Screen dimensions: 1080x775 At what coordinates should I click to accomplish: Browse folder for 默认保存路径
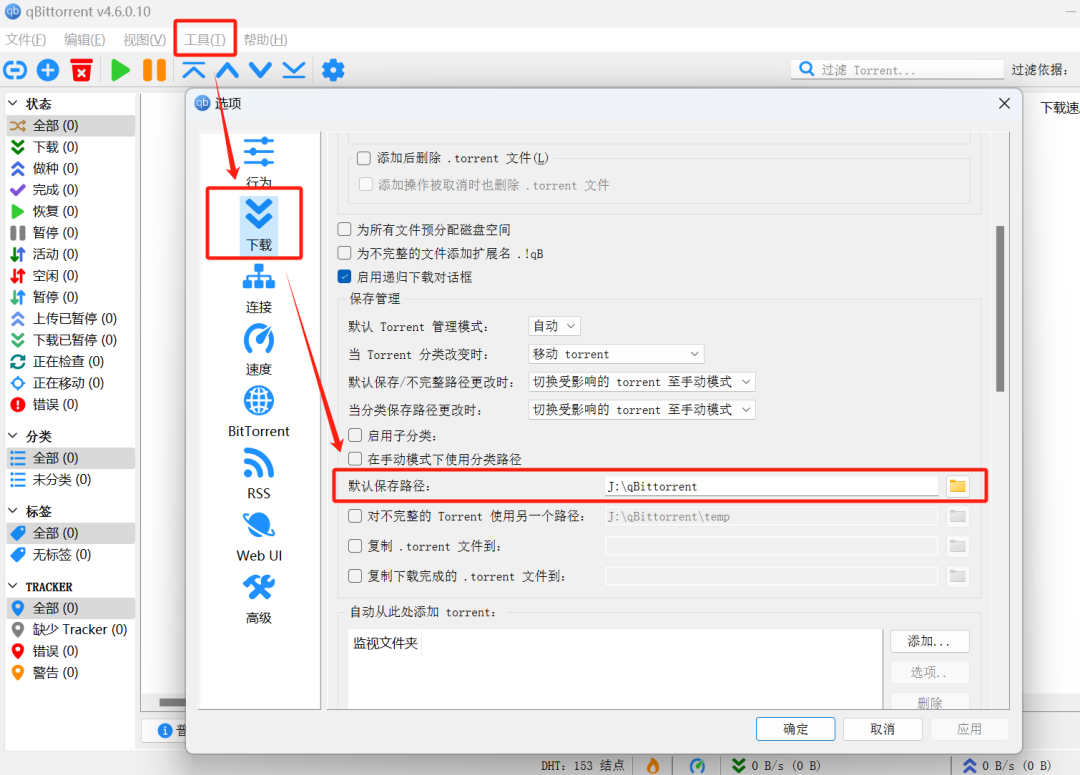(x=957, y=486)
